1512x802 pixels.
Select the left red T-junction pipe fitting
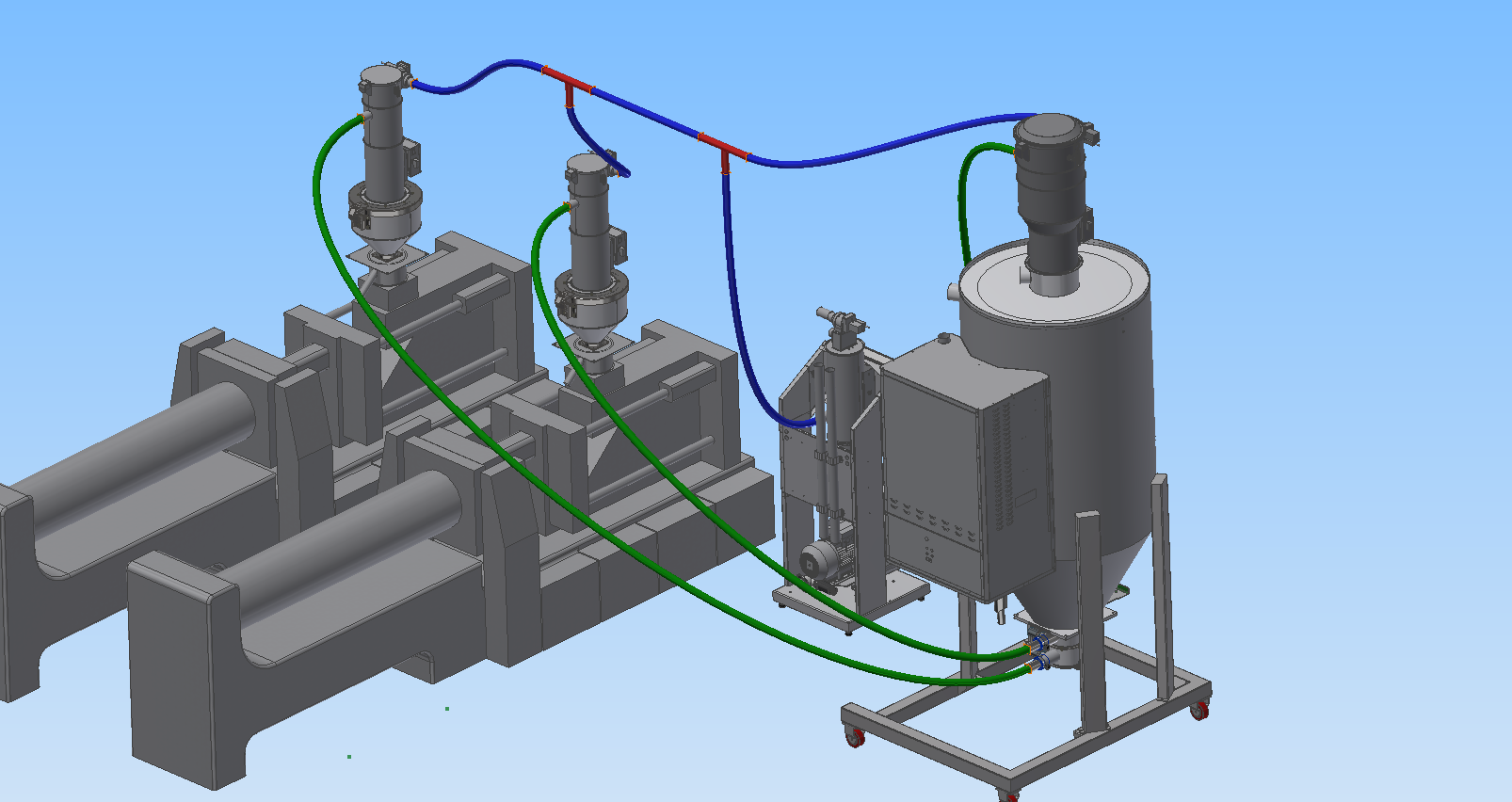click(569, 84)
